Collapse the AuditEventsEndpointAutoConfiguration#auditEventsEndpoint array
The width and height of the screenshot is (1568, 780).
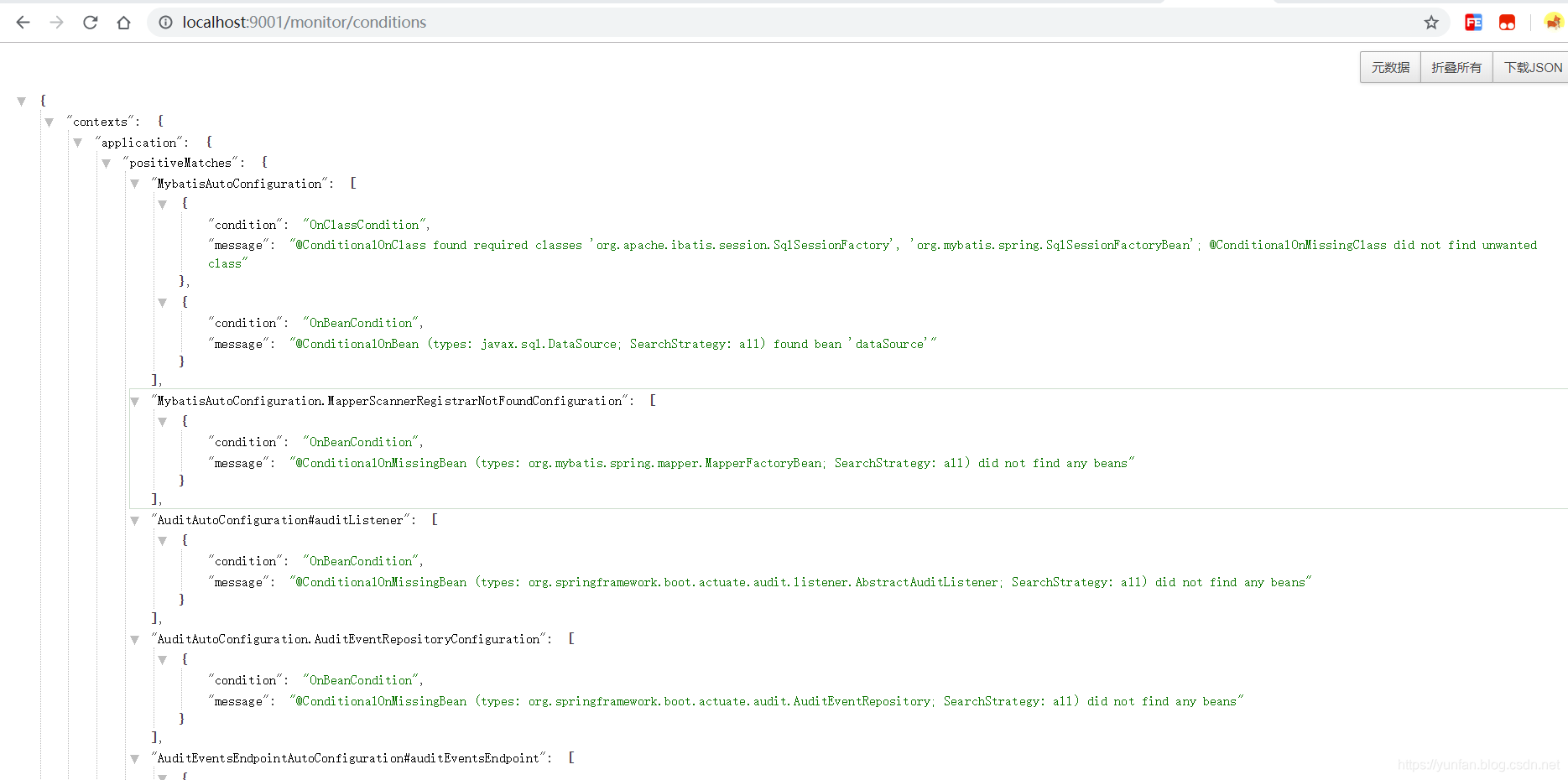pos(134,759)
